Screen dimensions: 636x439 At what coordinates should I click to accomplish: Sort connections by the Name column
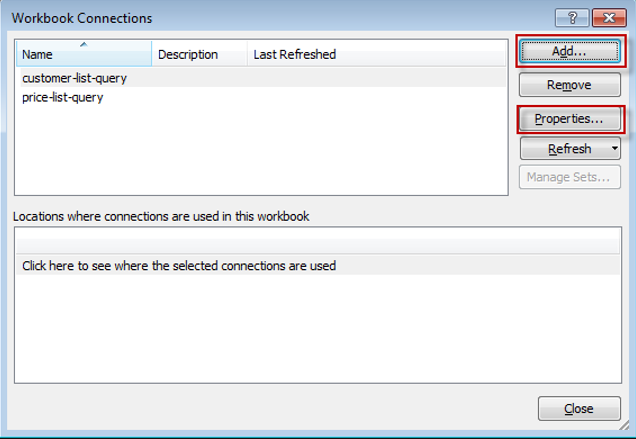click(x=83, y=54)
